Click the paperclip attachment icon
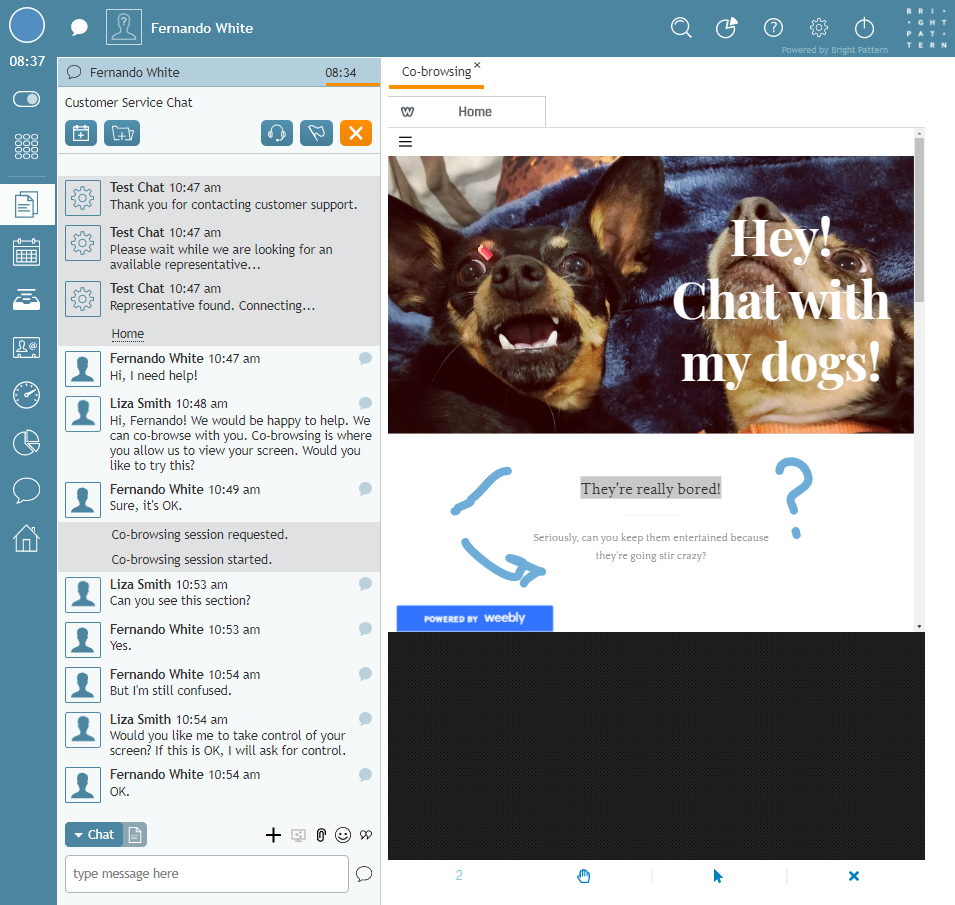The width and height of the screenshot is (955, 905). coord(320,835)
